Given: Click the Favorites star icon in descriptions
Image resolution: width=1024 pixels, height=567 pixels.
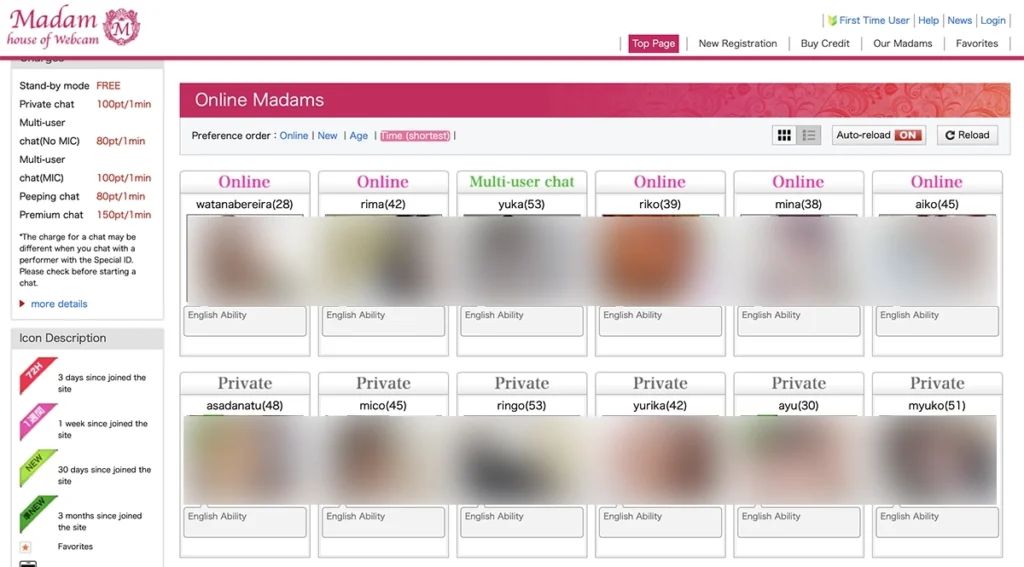Looking at the screenshot, I should pos(25,547).
